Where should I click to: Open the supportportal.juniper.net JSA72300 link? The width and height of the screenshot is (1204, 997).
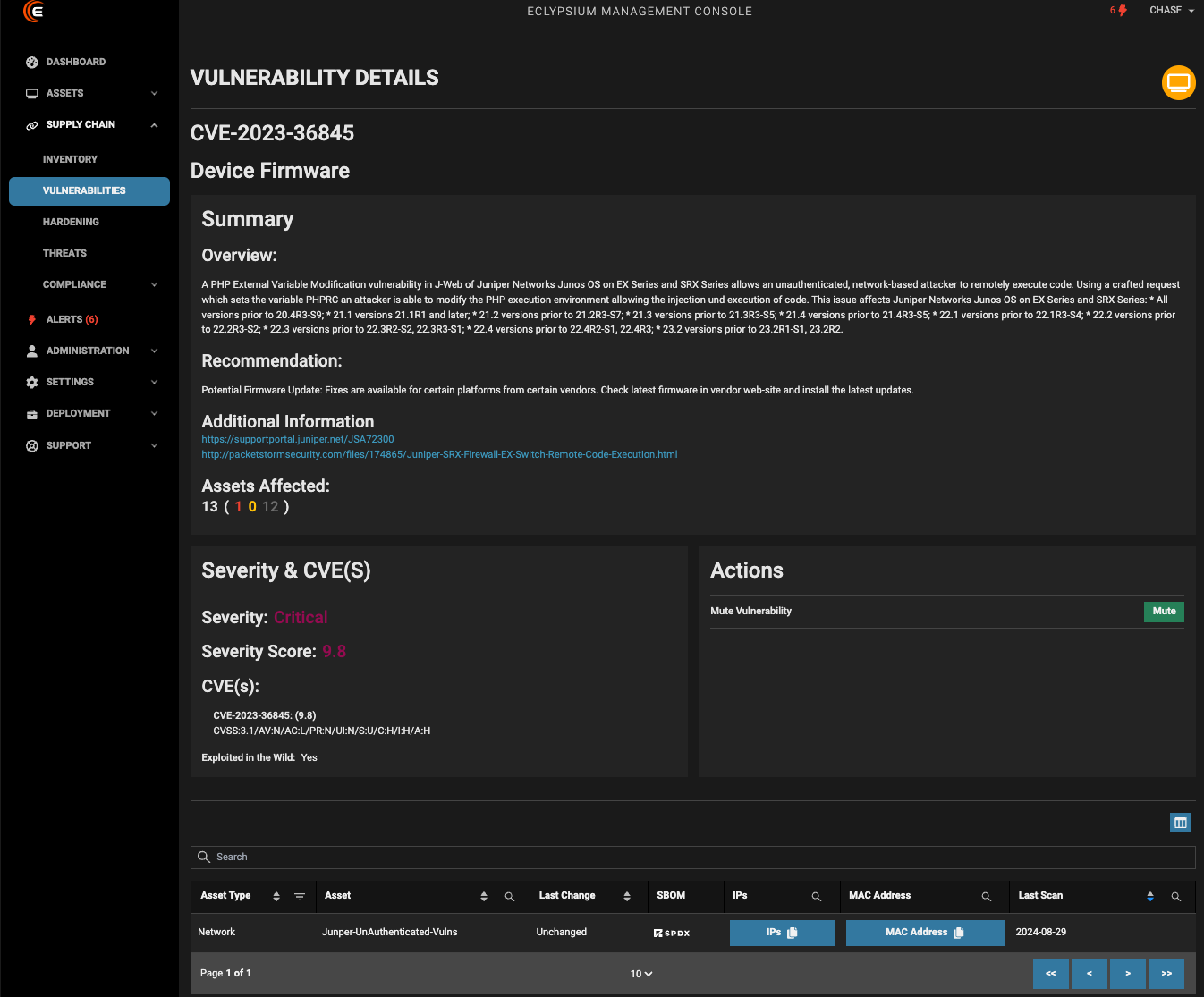(x=298, y=440)
